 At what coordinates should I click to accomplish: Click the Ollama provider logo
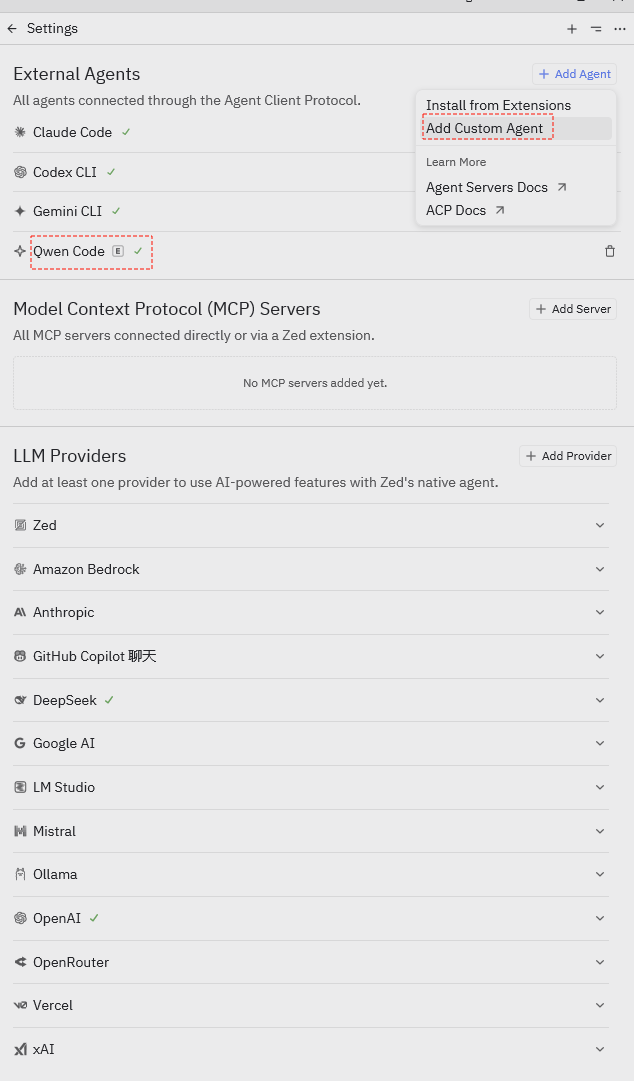point(20,875)
